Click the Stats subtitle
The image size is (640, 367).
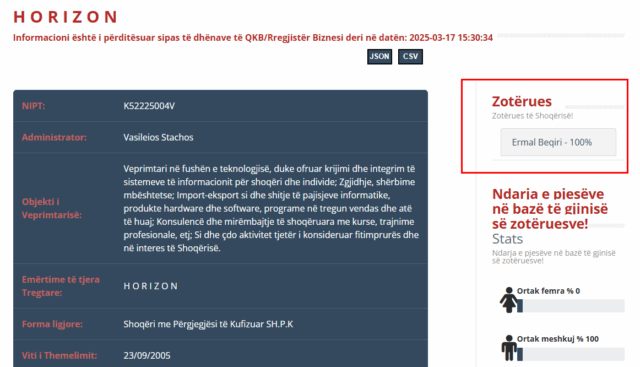(507, 239)
